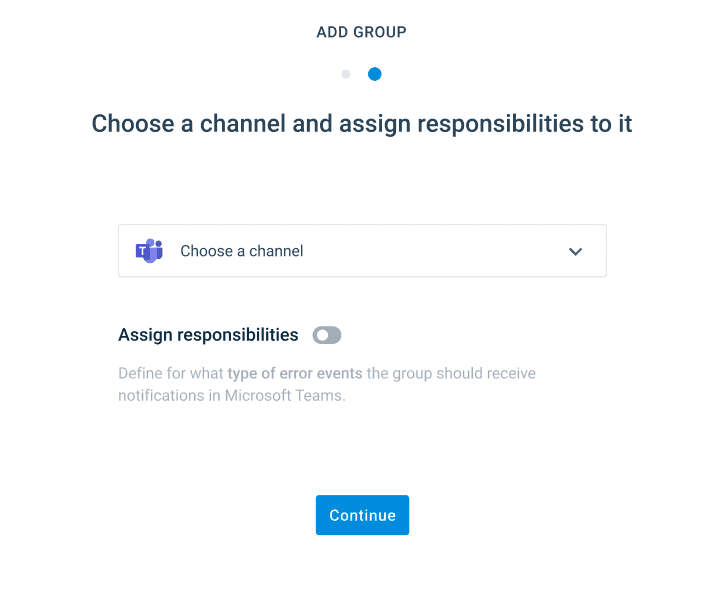Click the word 'Continue' inside the button
Screen dimensions: 716x610
tap(362, 516)
